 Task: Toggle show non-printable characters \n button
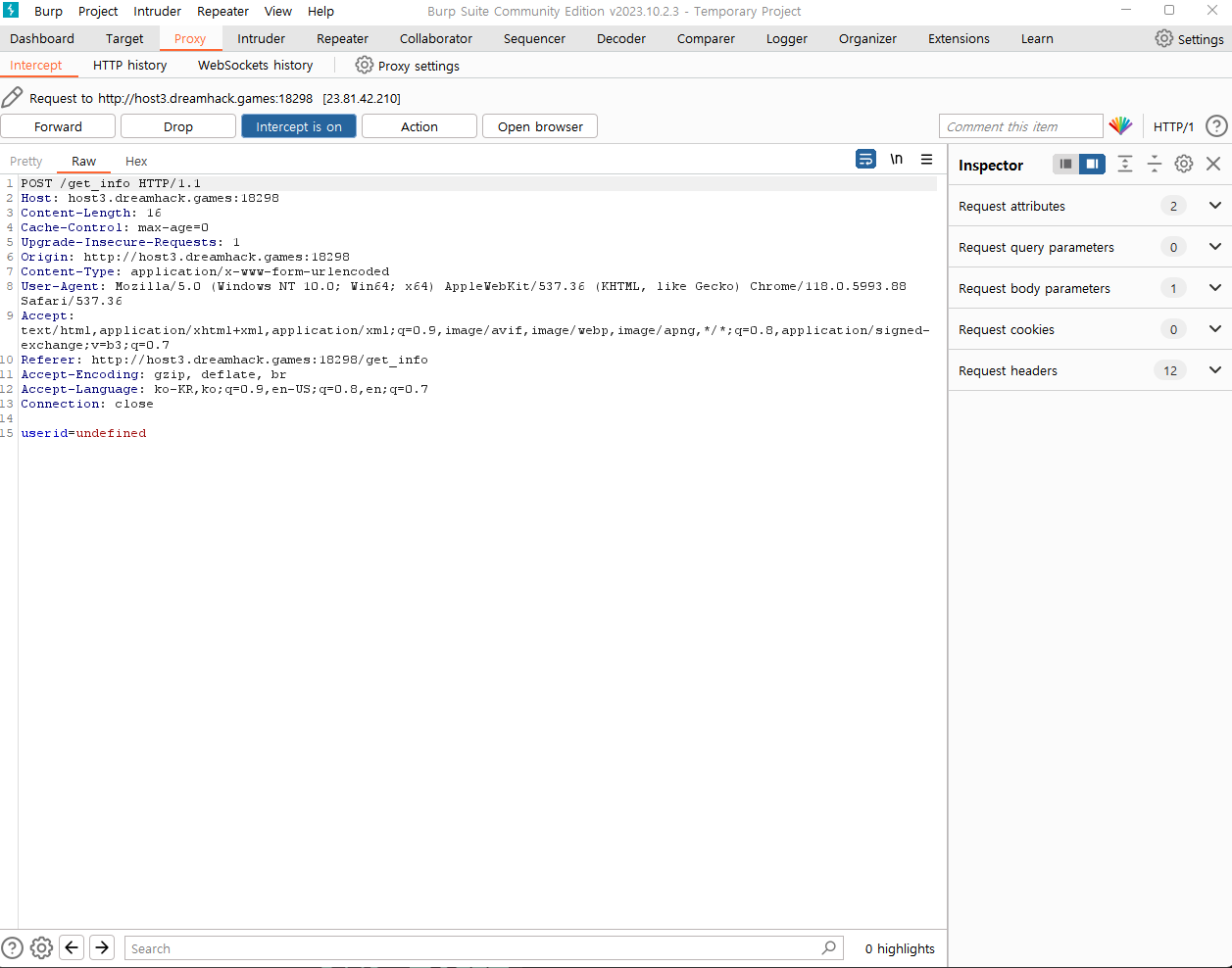point(897,159)
